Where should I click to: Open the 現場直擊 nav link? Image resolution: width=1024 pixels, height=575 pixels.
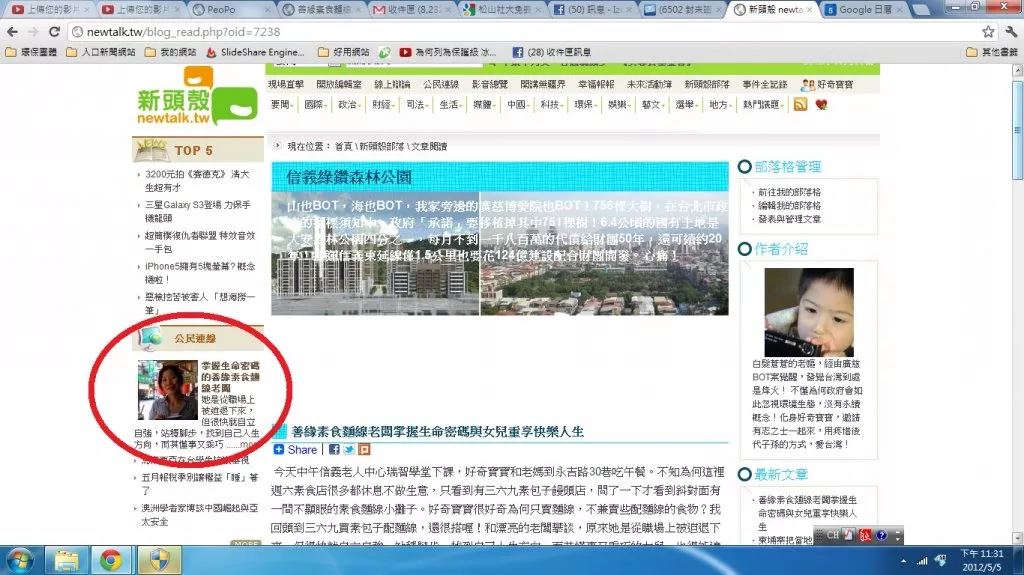pos(285,84)
